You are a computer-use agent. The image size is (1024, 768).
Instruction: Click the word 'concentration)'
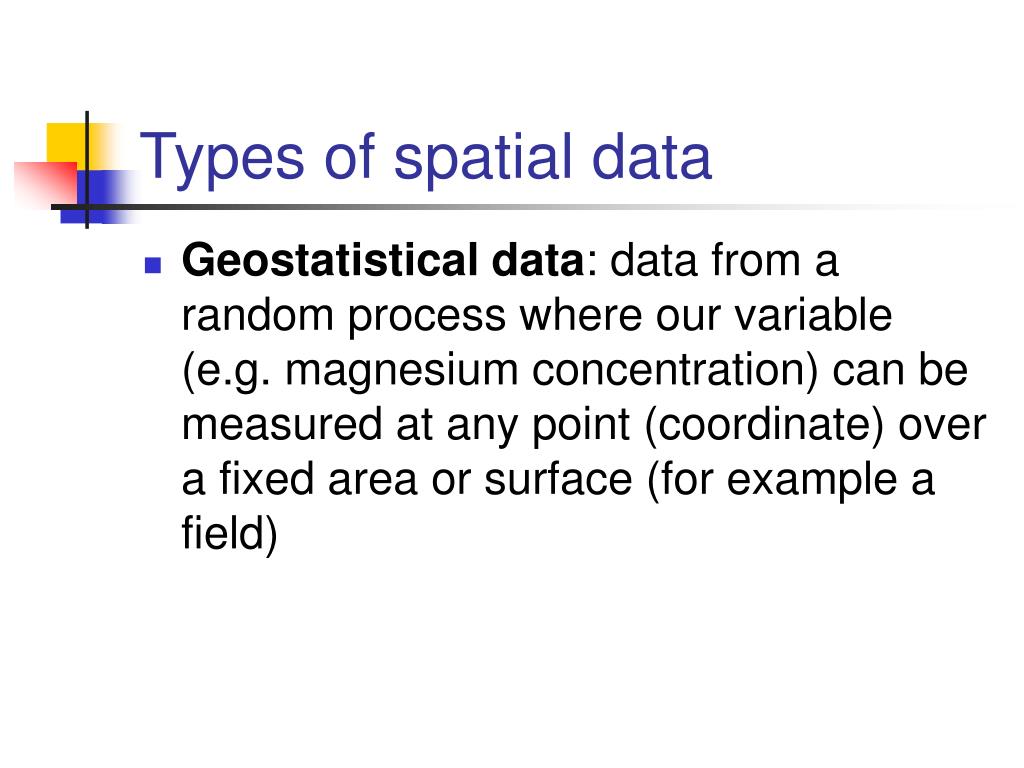[x=675, y=370]
